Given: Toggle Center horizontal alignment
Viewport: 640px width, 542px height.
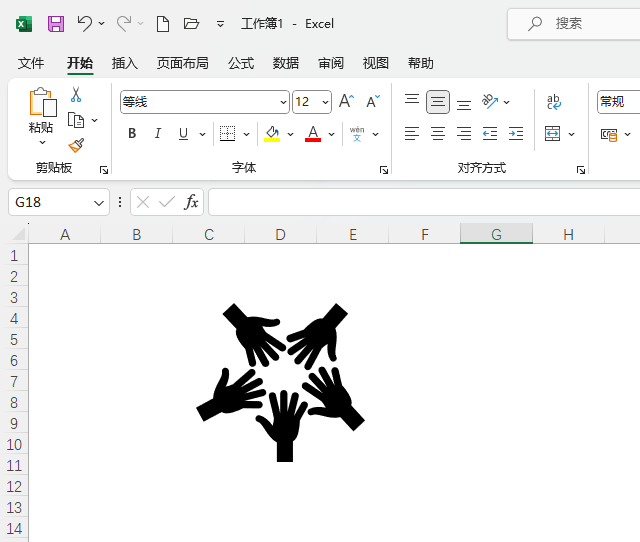Looking at the screenshot, I should coord(438,133).
